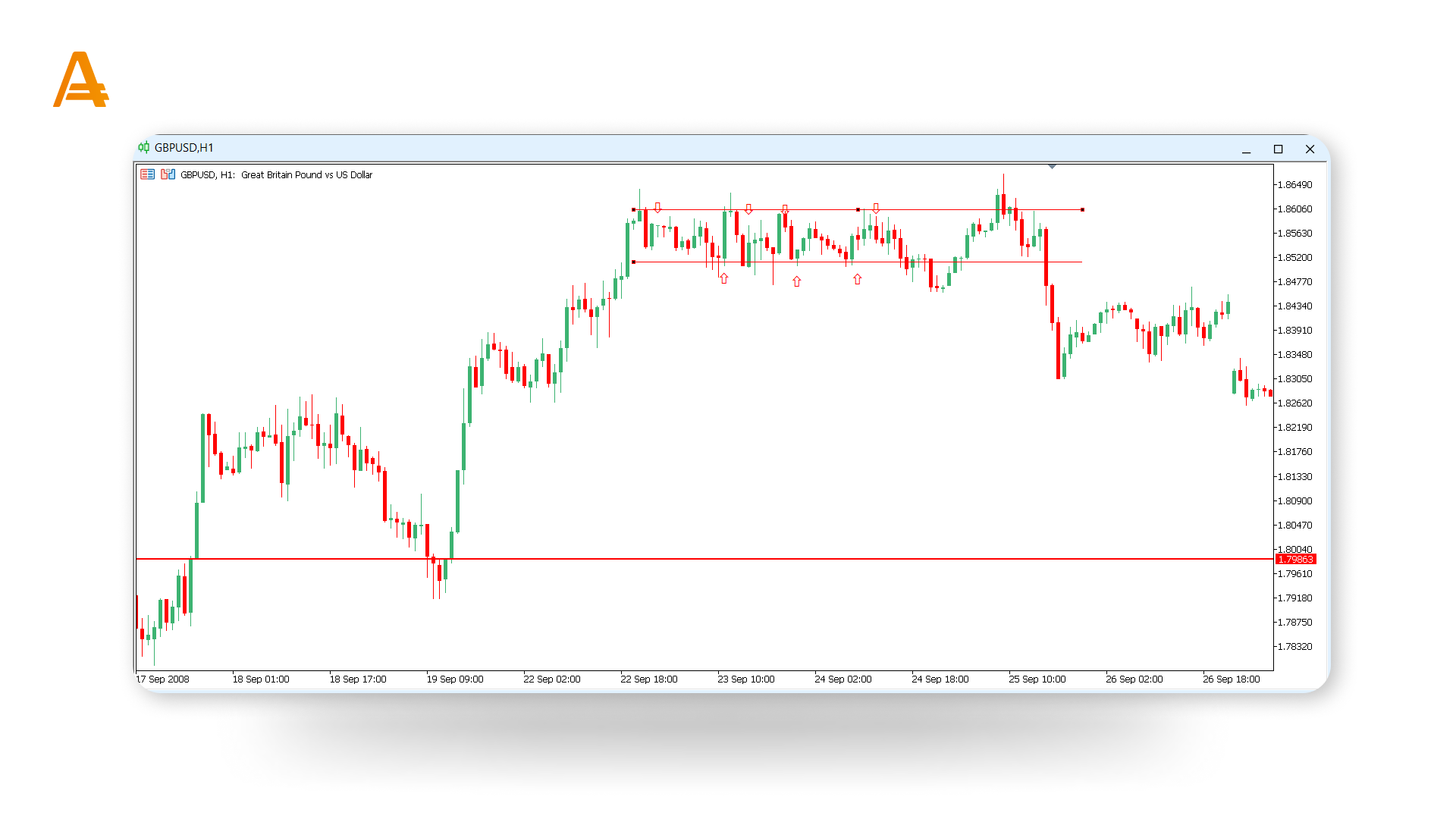Minimize the GBPUSD,H1 chart window
The height and width of the screenshot is (819, 1456).
tap(1246, 149)
